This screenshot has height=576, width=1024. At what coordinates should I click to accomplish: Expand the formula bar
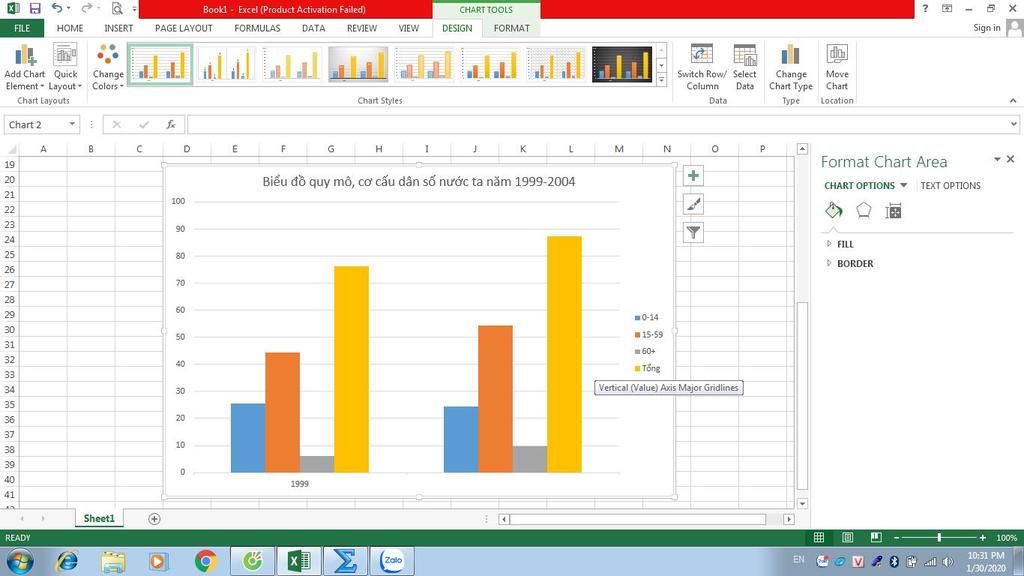(x=1013, y=124)
